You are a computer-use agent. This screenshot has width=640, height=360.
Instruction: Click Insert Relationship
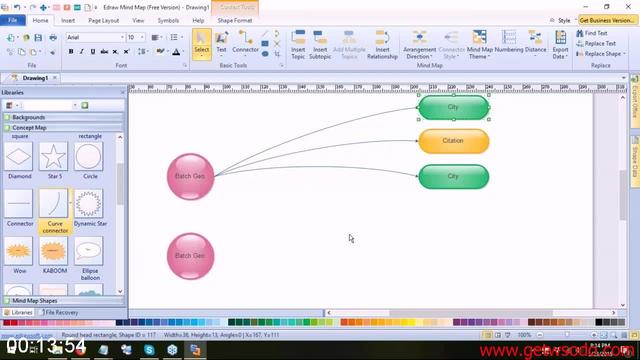tap(382, 45)
